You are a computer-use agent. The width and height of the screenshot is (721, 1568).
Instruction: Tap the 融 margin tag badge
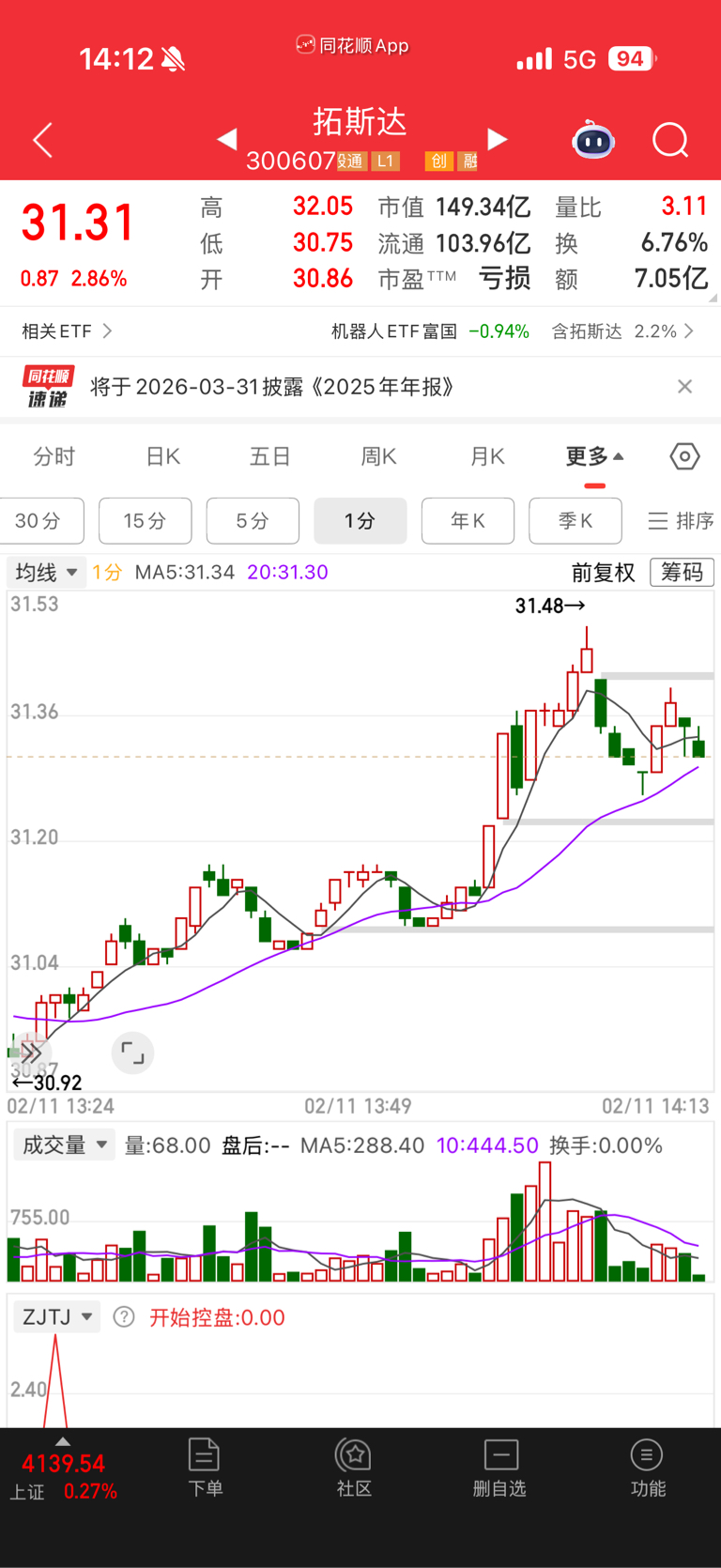coord(468,161)
